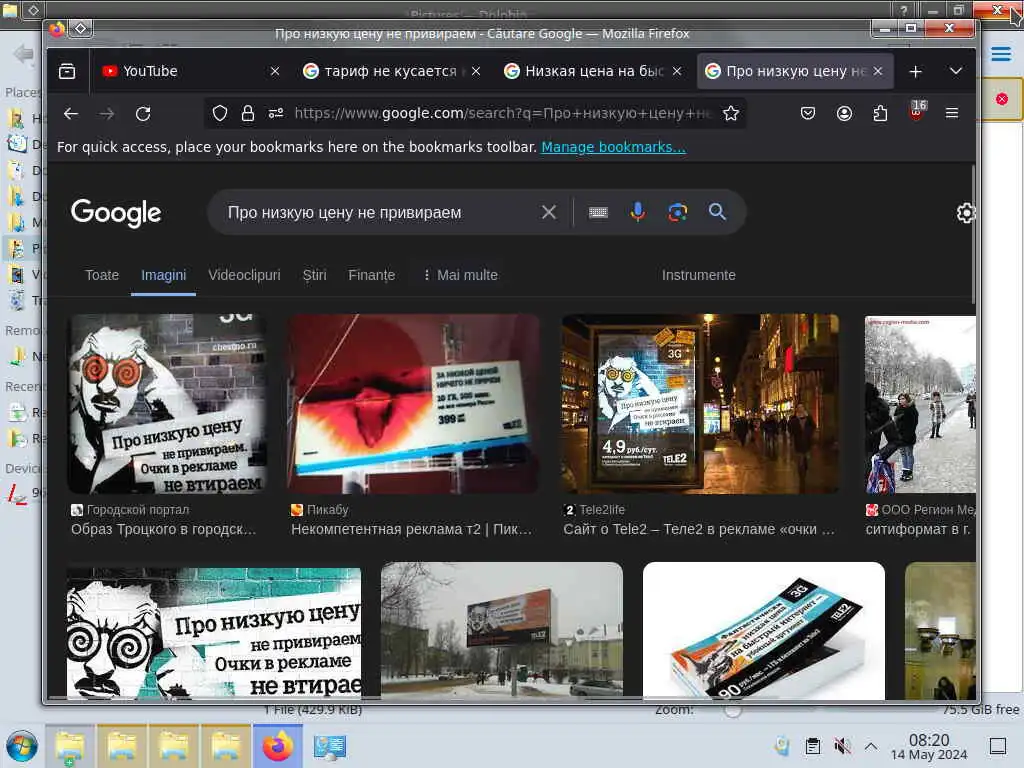Open snowy street billboard thumbnail
The image size is (1024, 768).
pos(502,630)
